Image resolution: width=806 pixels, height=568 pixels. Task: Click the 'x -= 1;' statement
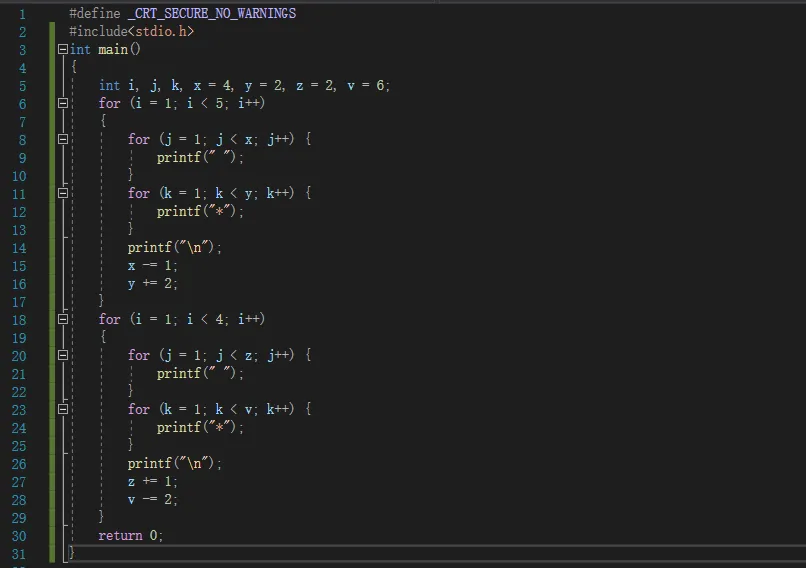pos(152,265)
